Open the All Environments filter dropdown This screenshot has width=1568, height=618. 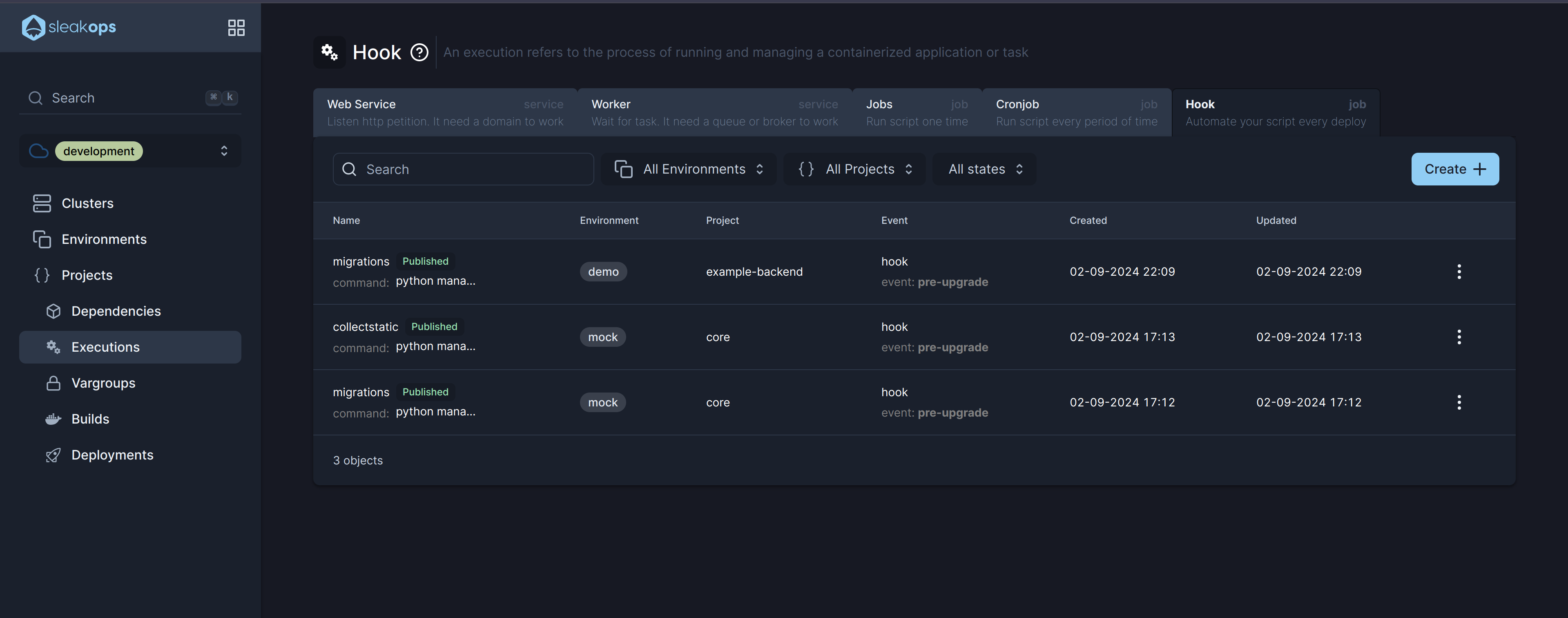point(689,169)
